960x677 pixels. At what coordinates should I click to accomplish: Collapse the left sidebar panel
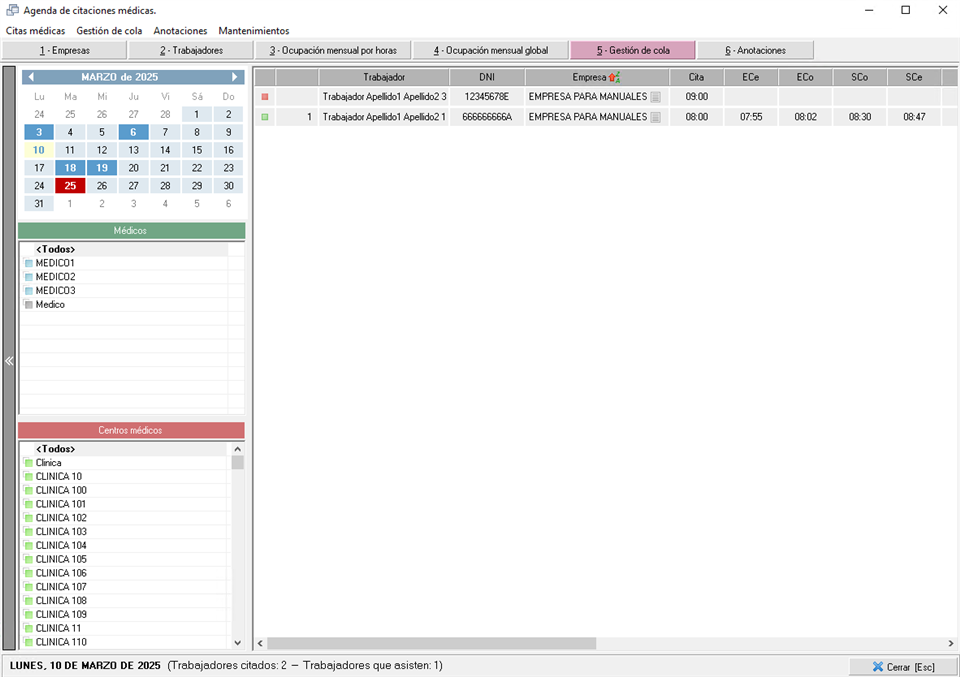click(x=9, y=361)
